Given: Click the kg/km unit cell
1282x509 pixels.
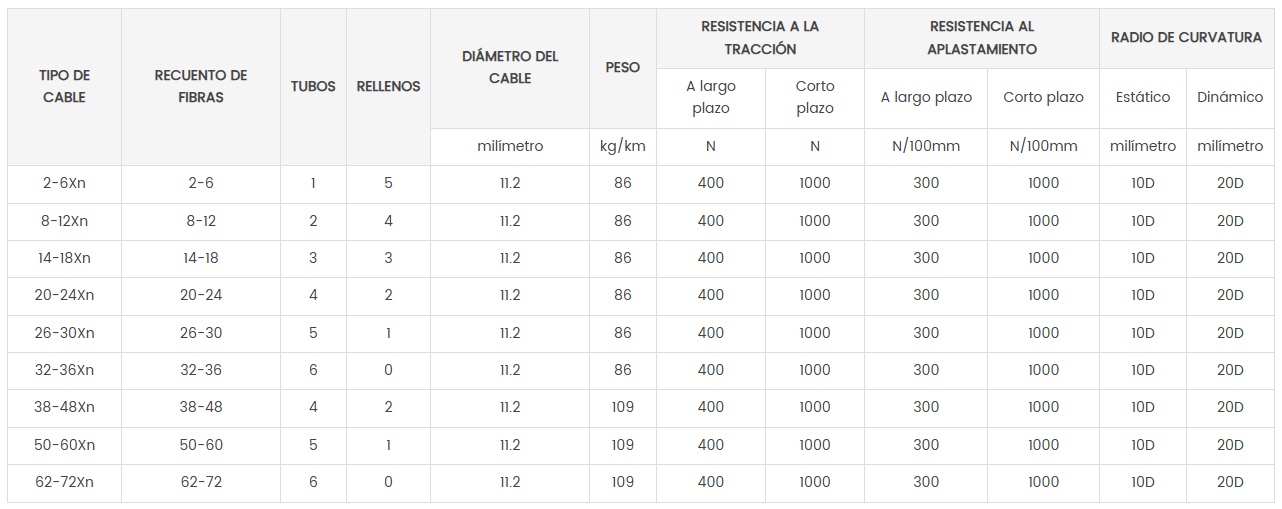Looking at the screenshot, I should pos(623,147).
